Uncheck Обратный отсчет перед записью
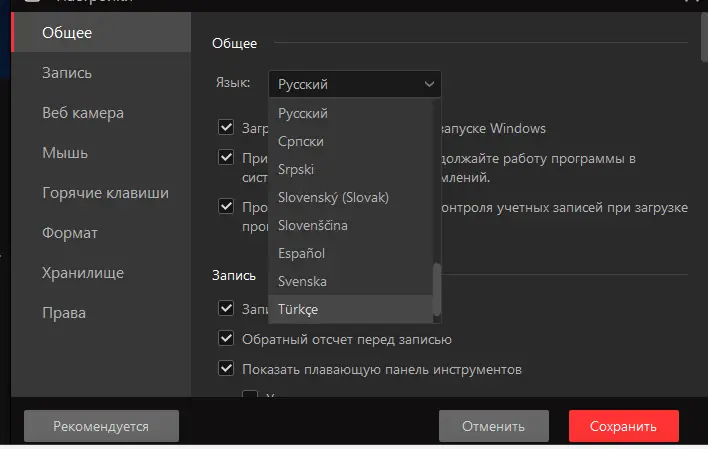 tap(226, 339)
